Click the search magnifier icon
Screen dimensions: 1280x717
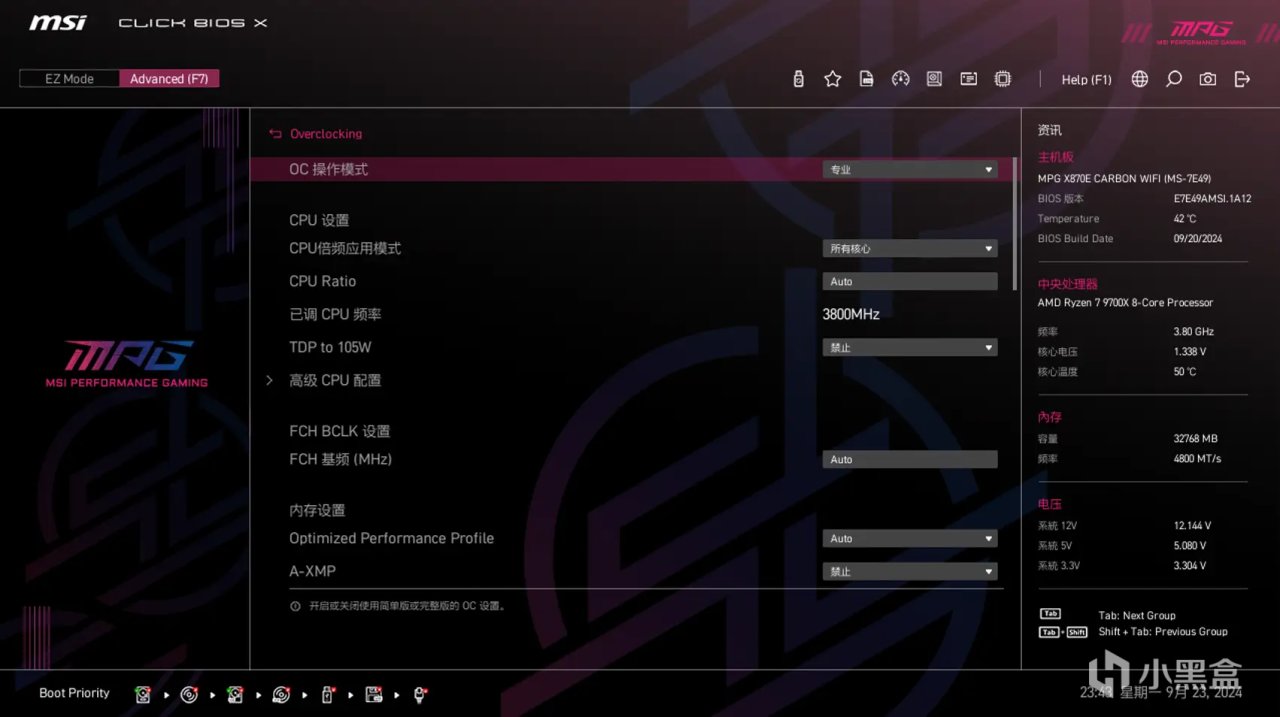pyautogui.click(x=1174, y=79)
